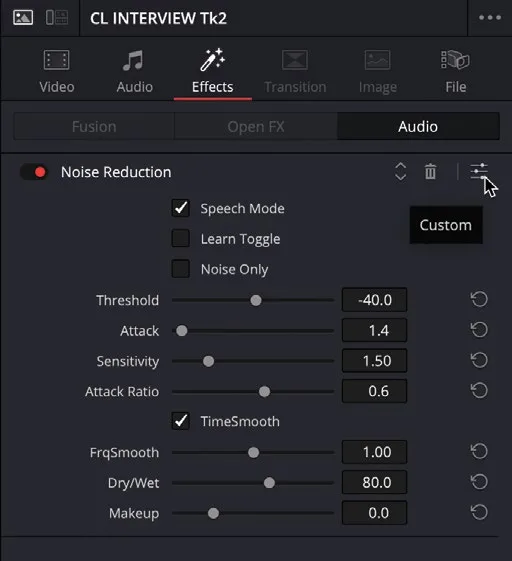Reset Threshold value with its reset arrow
Viewport: 512px width, 561px height.
pos(479,299)
